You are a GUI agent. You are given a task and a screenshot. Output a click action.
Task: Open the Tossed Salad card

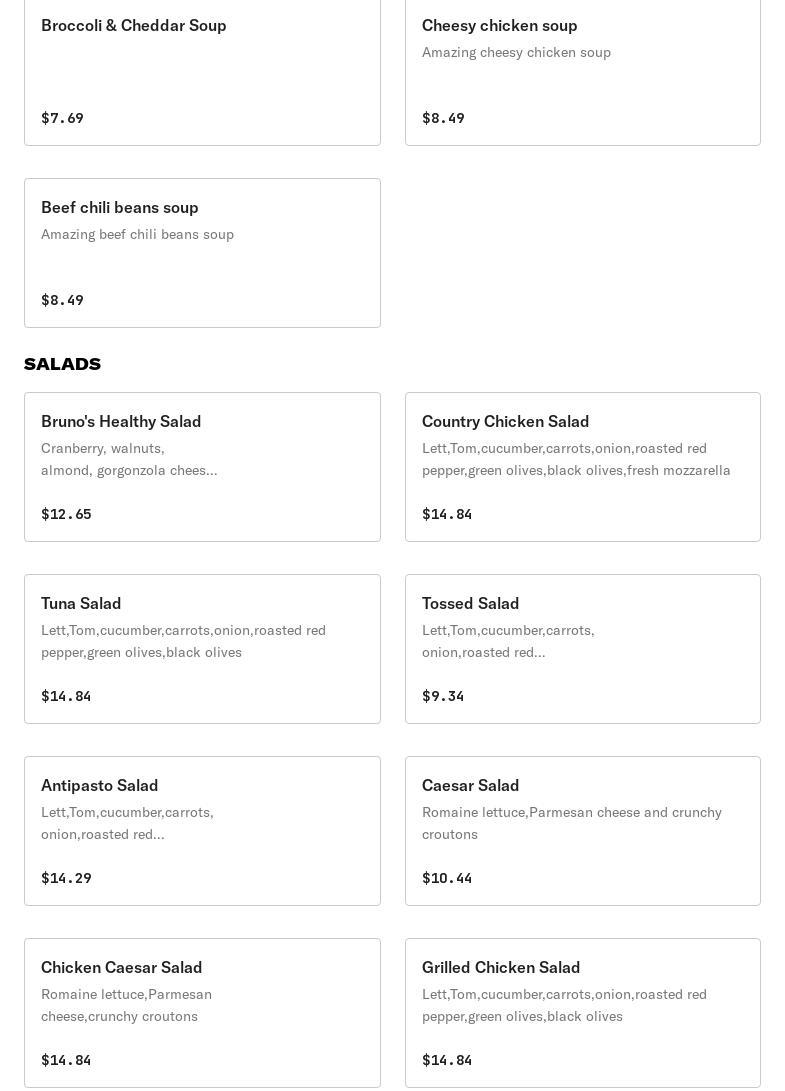[x=582, y=648]
